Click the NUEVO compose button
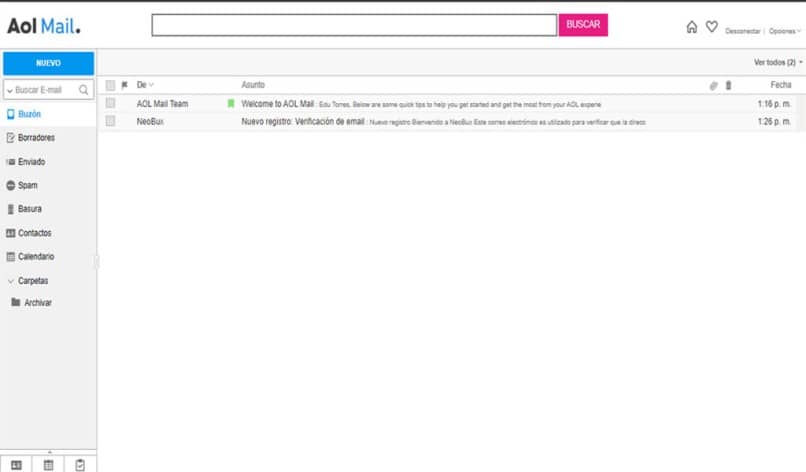Viewport: 806px width, 472px height. point(48,63)
